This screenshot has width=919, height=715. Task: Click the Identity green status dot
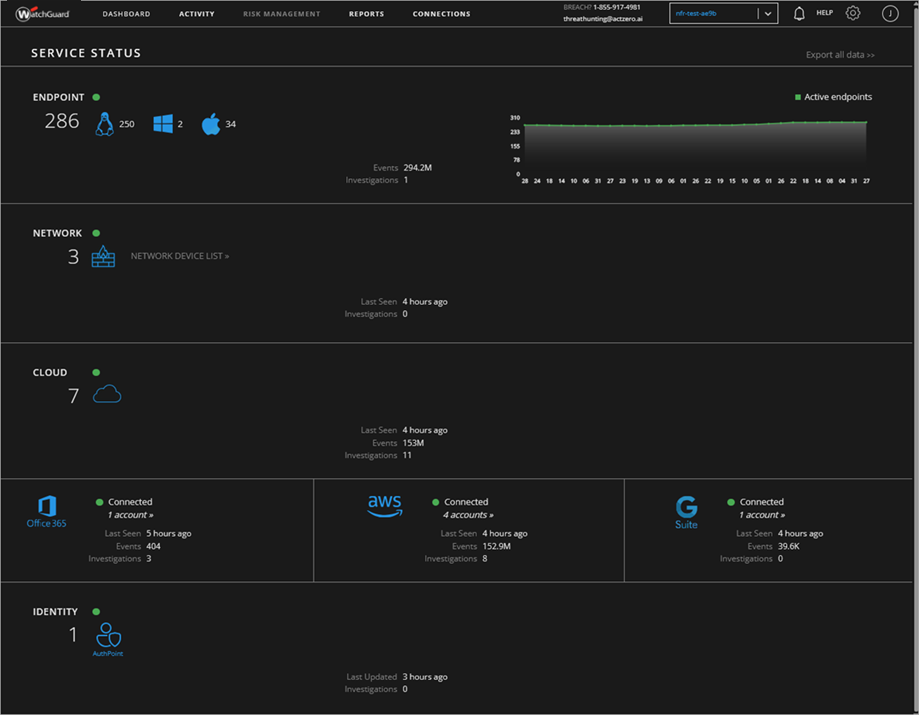96,612
